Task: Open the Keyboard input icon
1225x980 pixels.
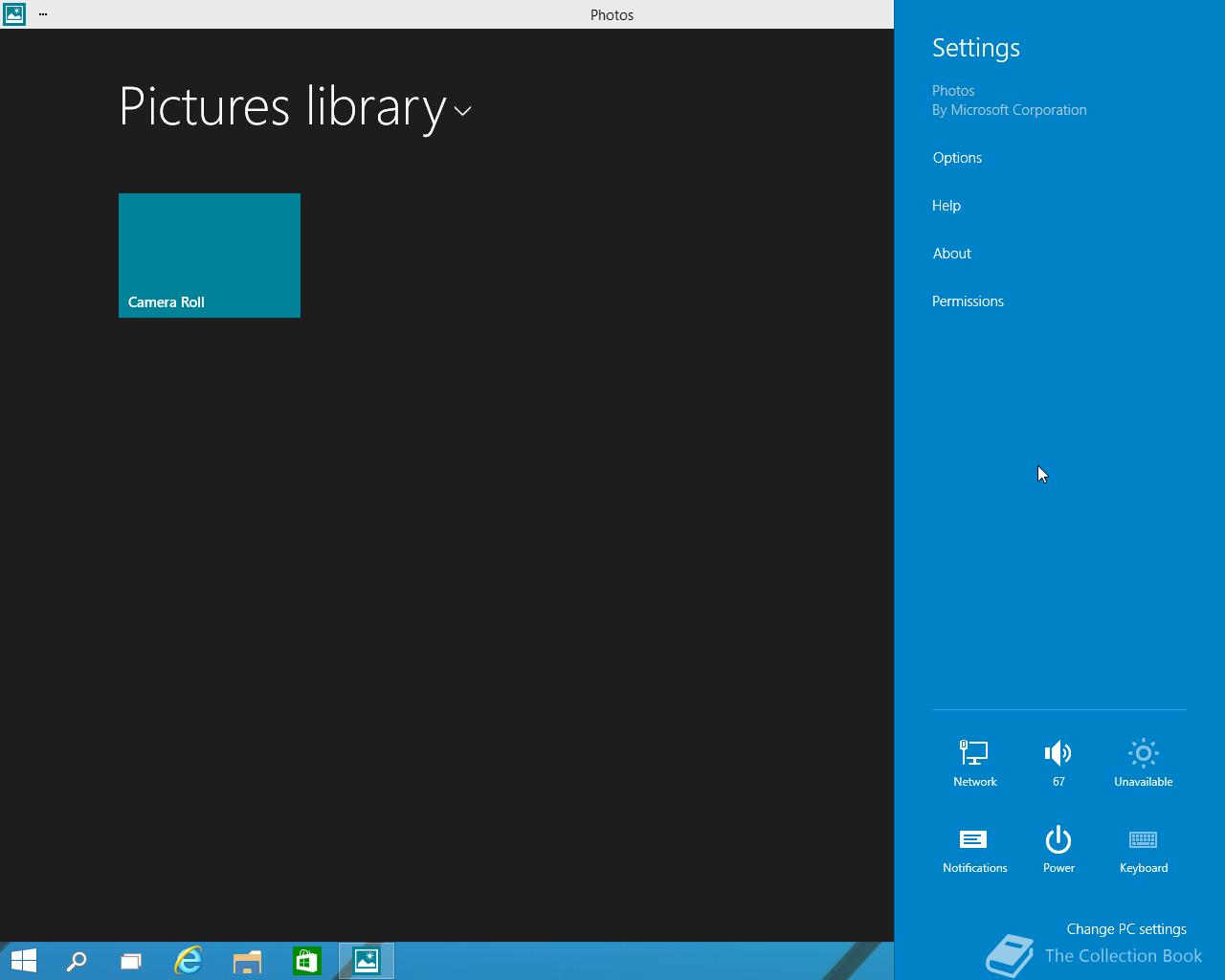Action: [x=1143, y=850]
